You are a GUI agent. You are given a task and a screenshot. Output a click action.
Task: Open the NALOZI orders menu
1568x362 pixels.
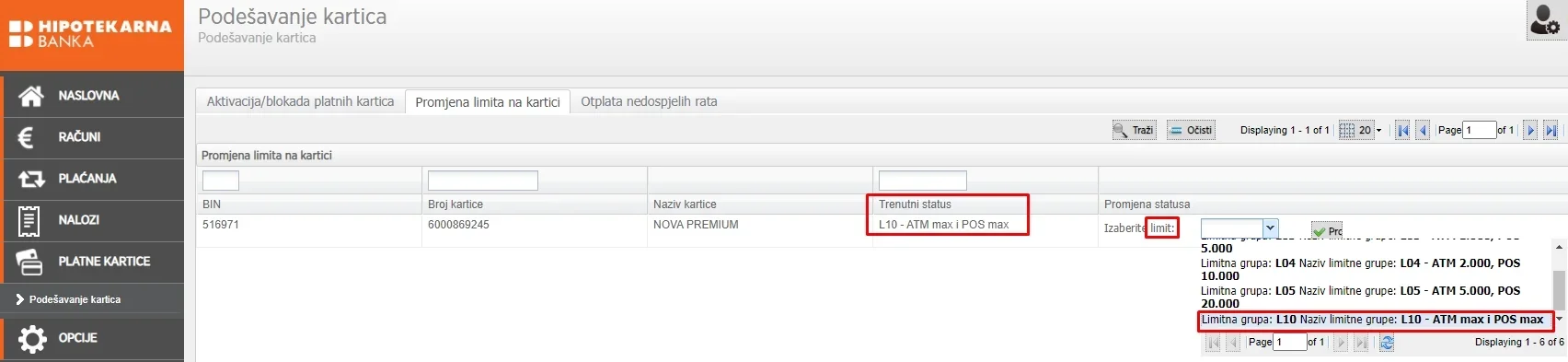[x=92, y=220]
